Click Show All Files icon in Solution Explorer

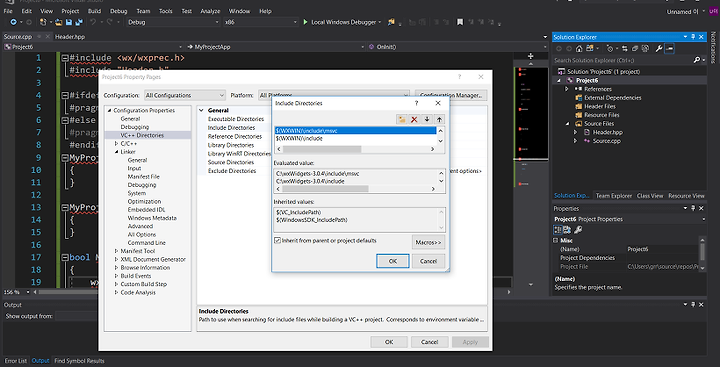(x=645, y=49)
